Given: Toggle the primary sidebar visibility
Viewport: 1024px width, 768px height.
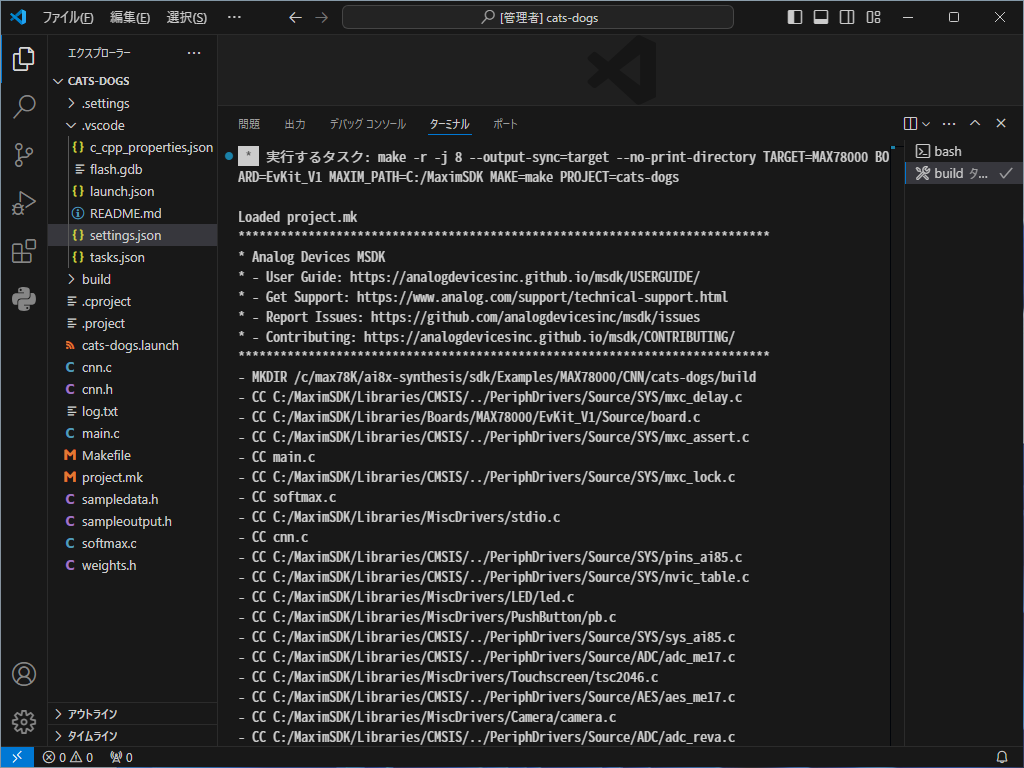Looking at the screenshot, I should point(795,17).
